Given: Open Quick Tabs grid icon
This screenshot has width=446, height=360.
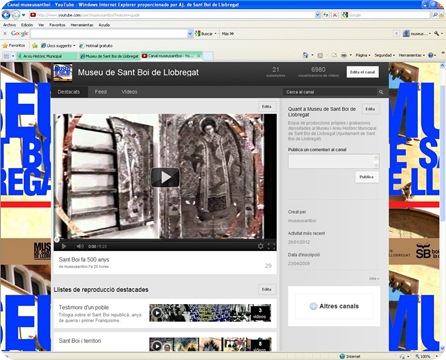Looking at the screenshot, I should click(6, 56).
